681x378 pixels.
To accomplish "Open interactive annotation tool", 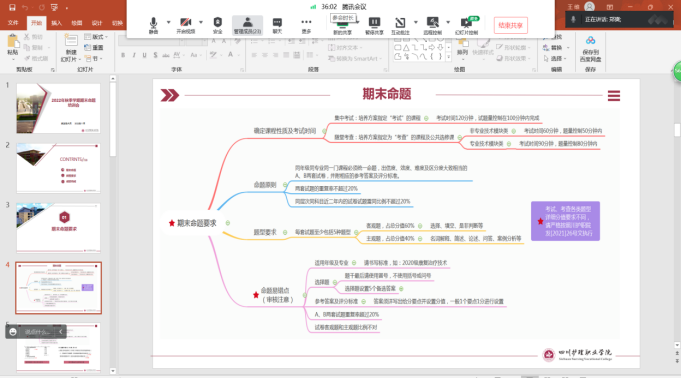I will click(400, 25).
